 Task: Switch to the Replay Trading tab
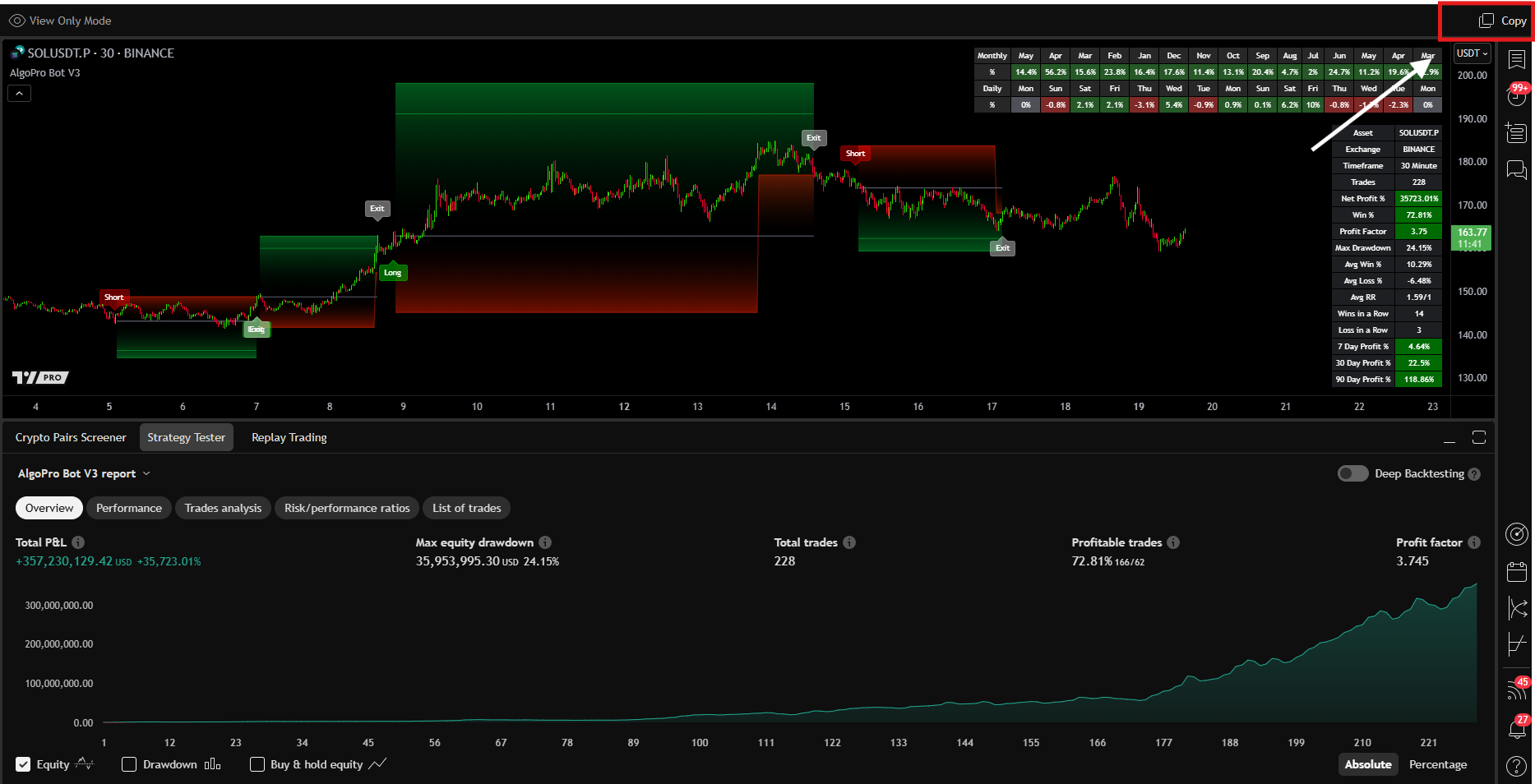pos(289,437)
